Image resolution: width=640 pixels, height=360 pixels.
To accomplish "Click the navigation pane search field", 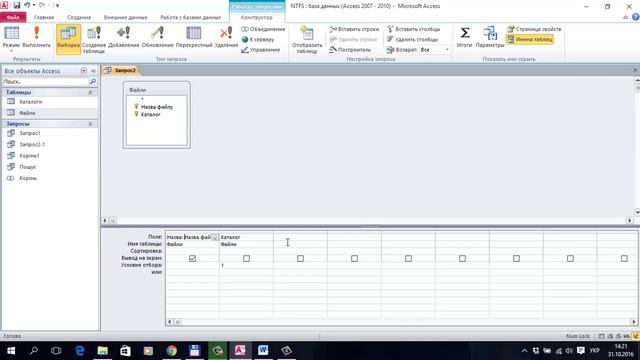I will pyautogui.click(x=45, y=82).
